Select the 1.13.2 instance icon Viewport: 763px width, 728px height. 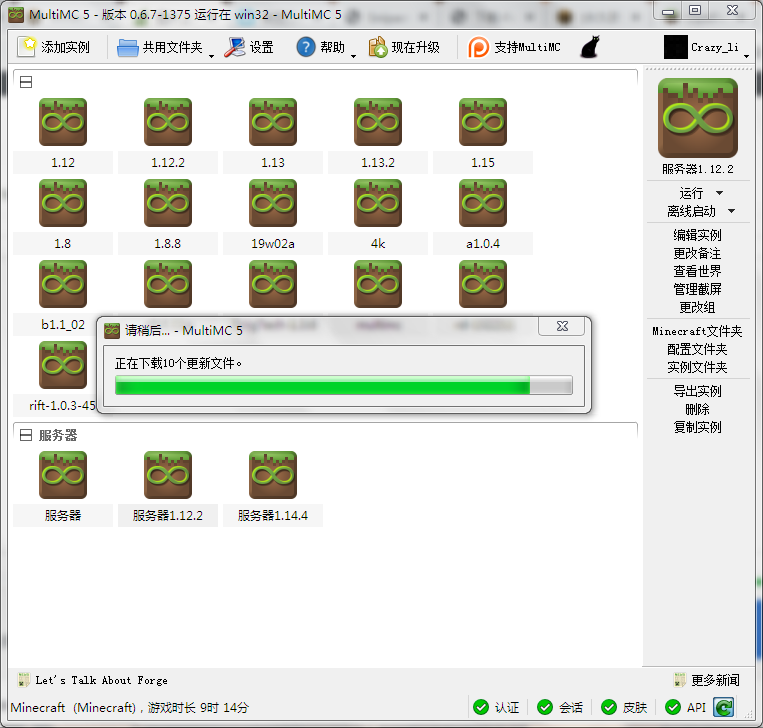(378, 122)
